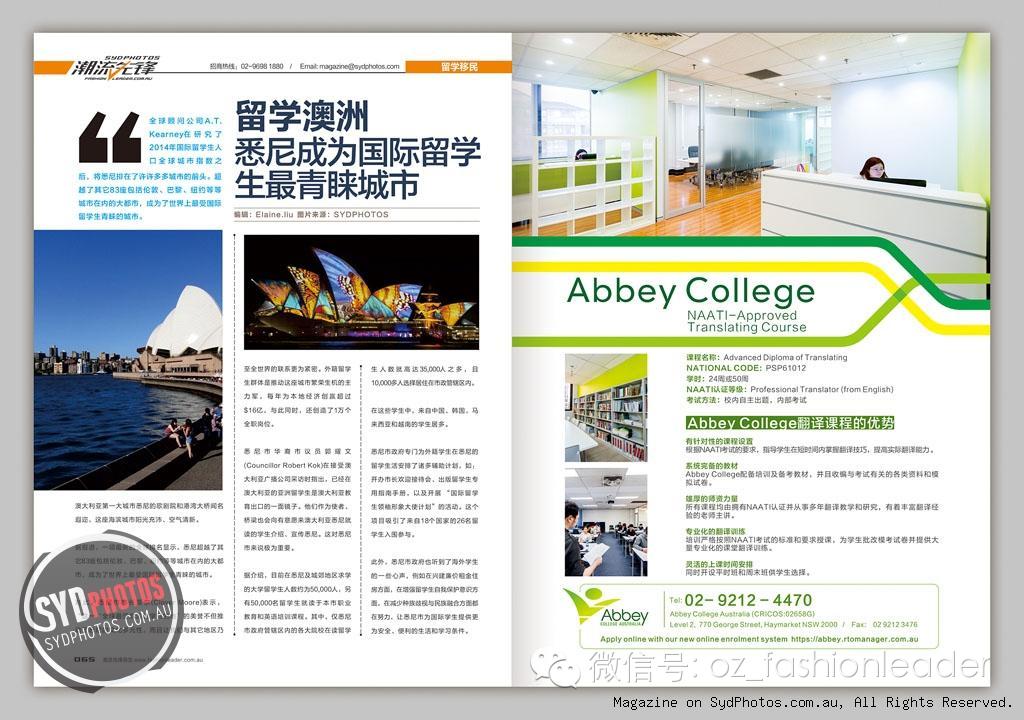Open the library bookshelf thumbnail
This screenshot has width=1024, height=720.
pyautogui.click(x=606, y=408)
